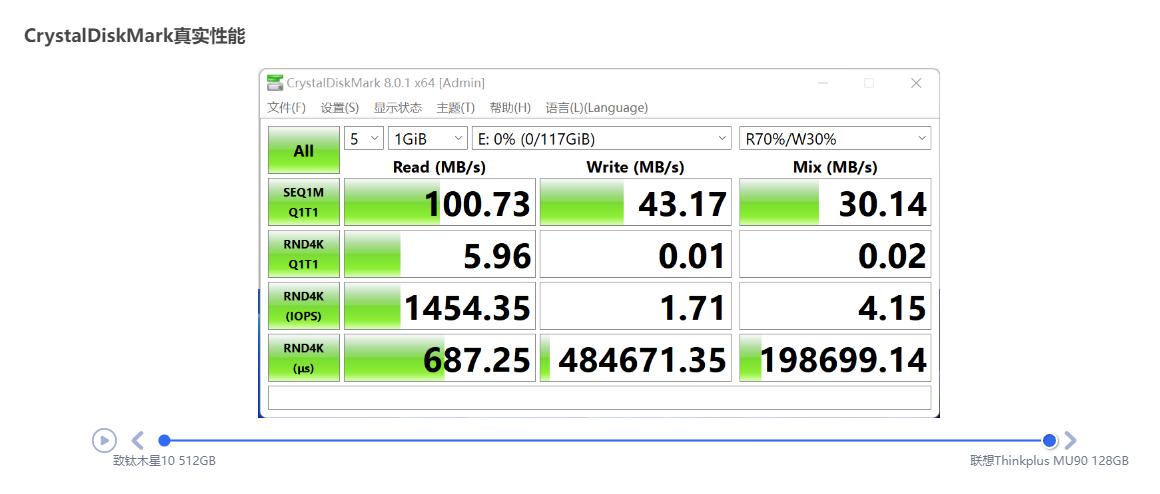Click the 0.01 RND4K write value
This screenshot has width=1160, height=494.
click(635, 254)
